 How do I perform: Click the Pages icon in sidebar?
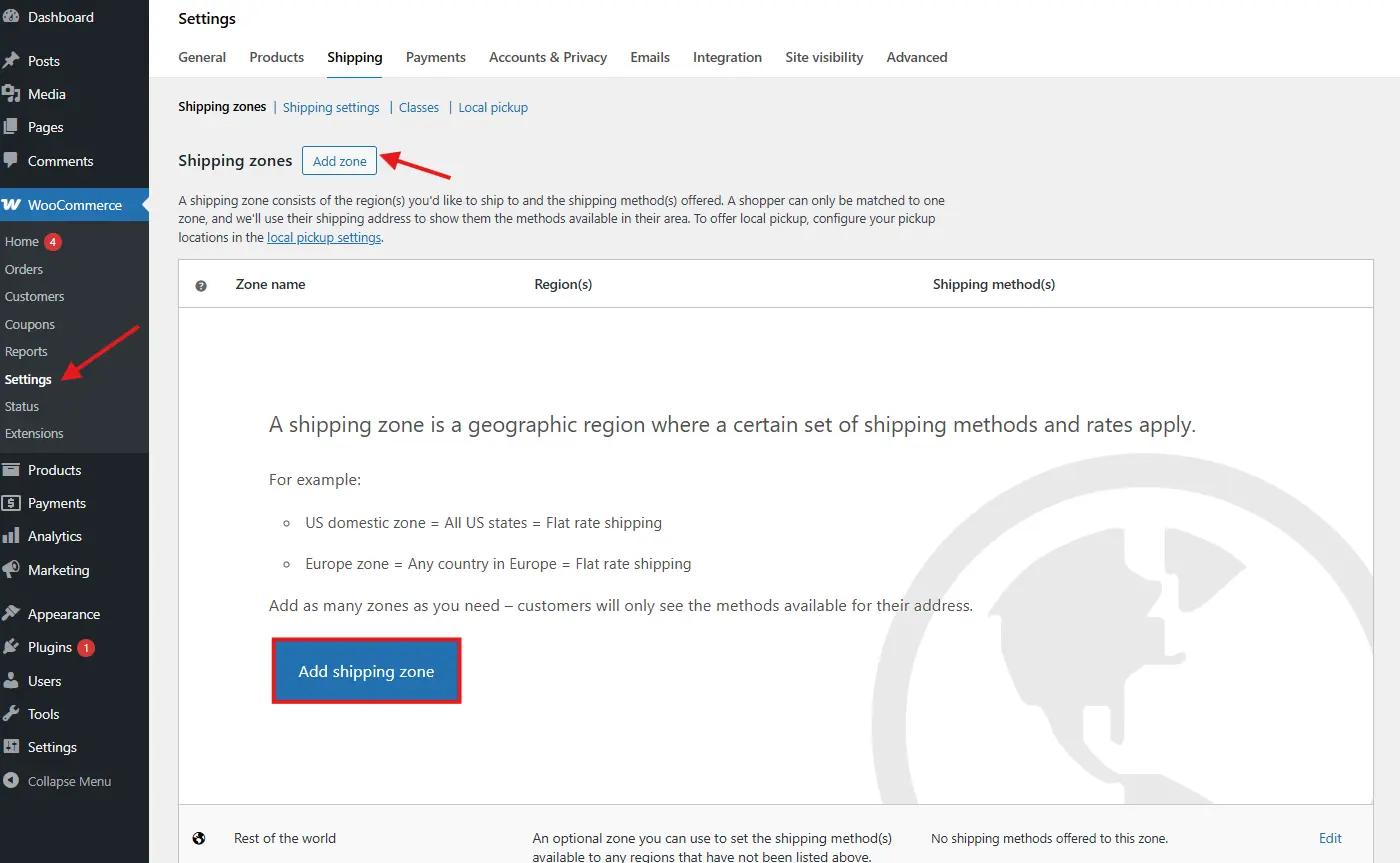coord(11,127)
